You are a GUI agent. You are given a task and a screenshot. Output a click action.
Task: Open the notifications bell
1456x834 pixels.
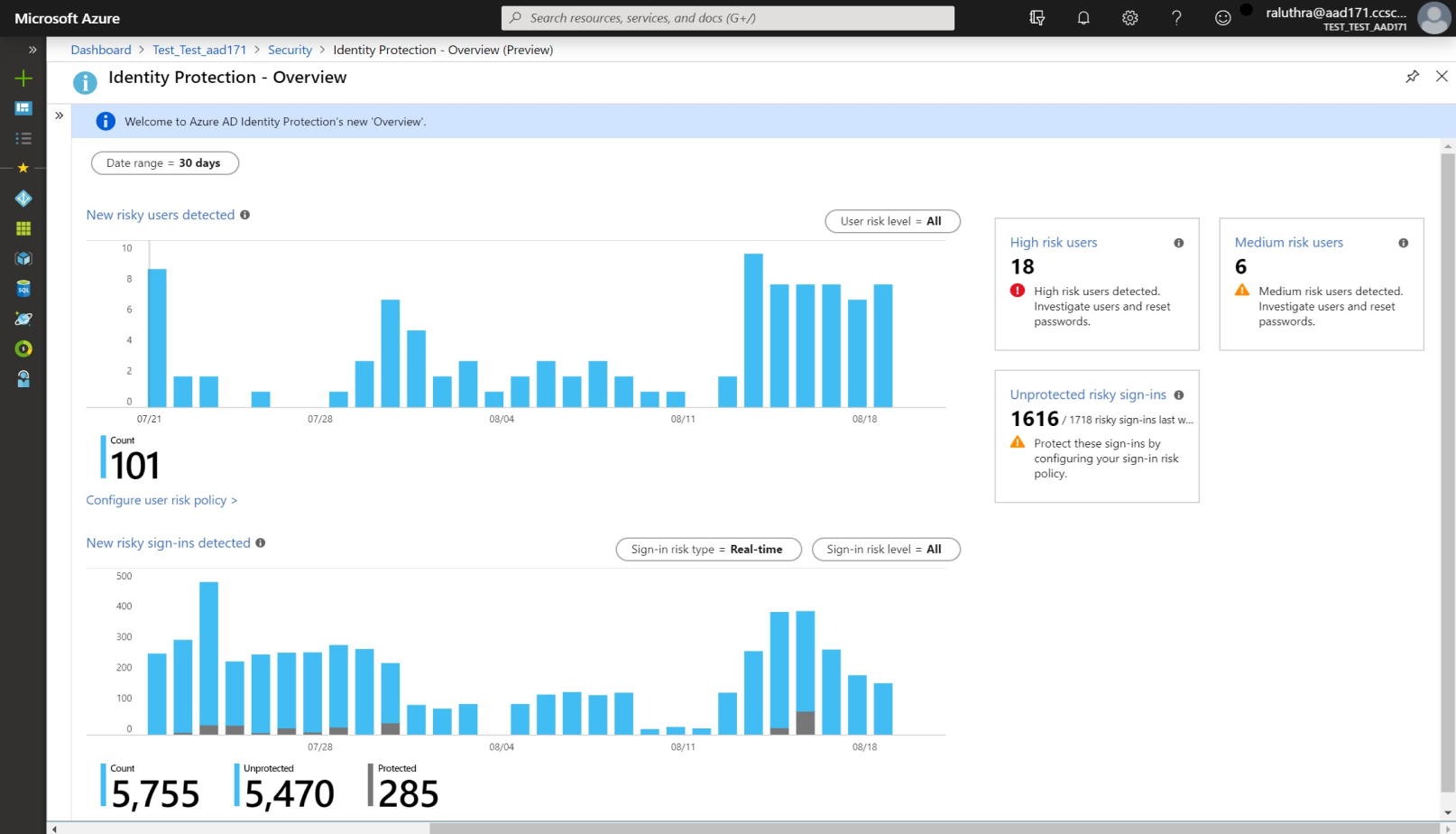(x=1083, y=18)
